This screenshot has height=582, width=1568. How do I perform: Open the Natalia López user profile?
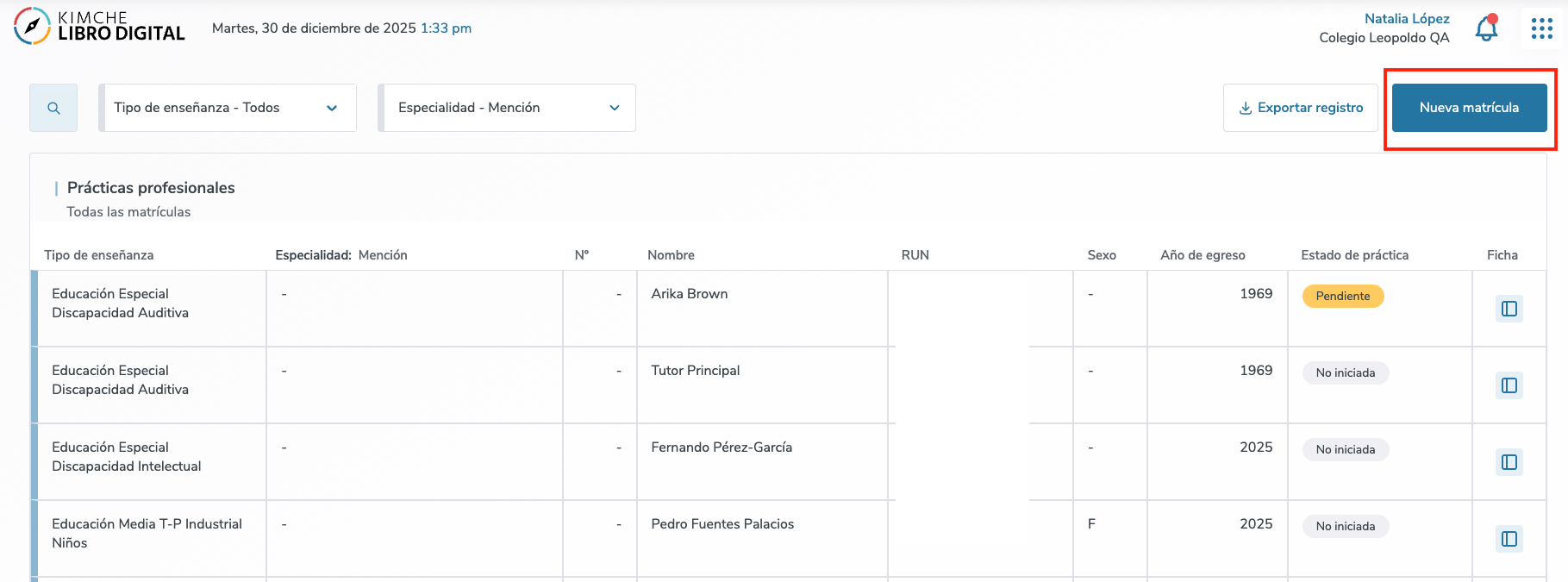pos(1406,19)
